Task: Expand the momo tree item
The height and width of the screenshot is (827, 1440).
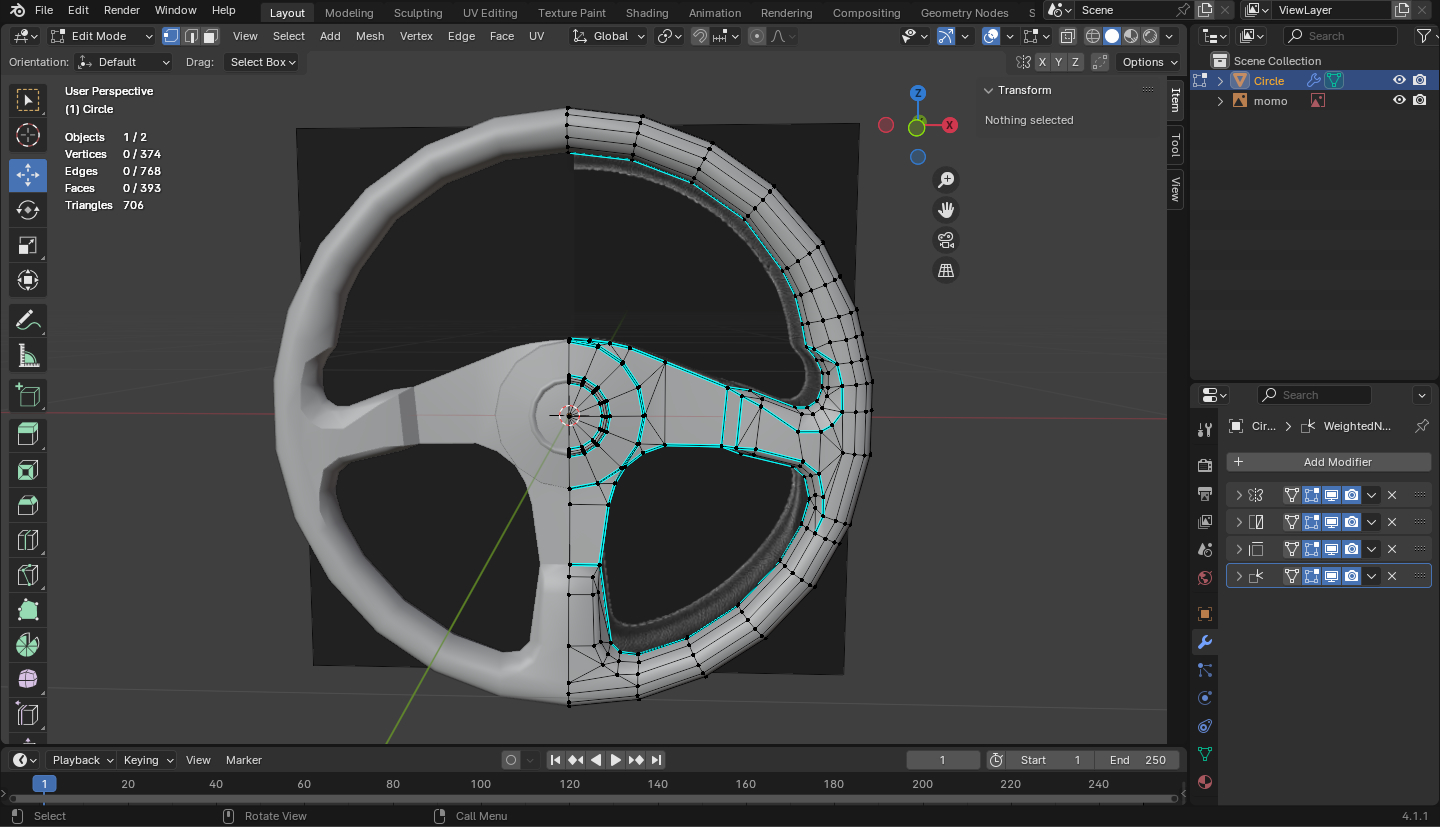Action: coord(1220,101)
